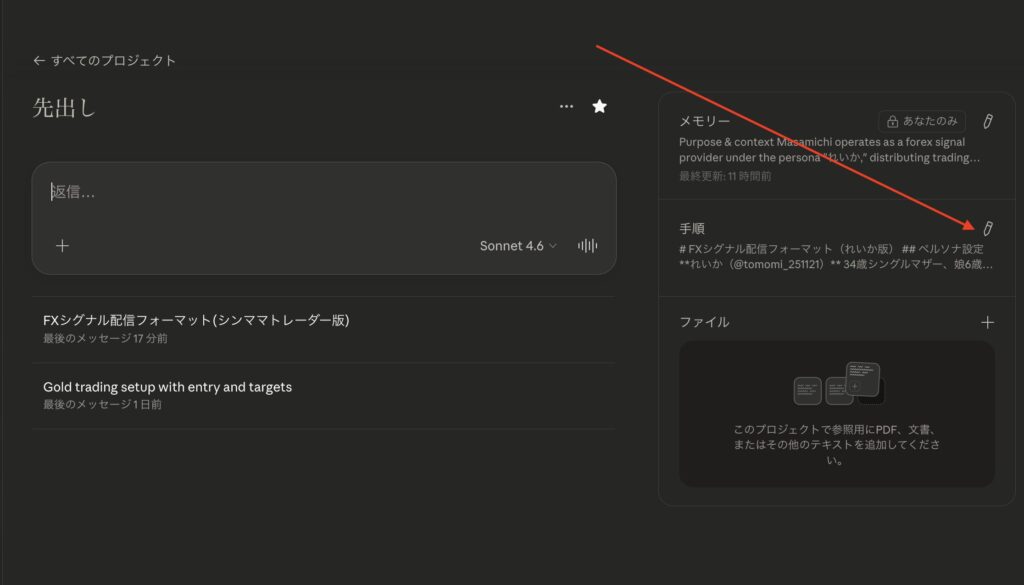Image resolution: width=1024 pixels, height=585 pixels.
Task: Open the 手順 instructions preview text
Action: click(830, 257)
